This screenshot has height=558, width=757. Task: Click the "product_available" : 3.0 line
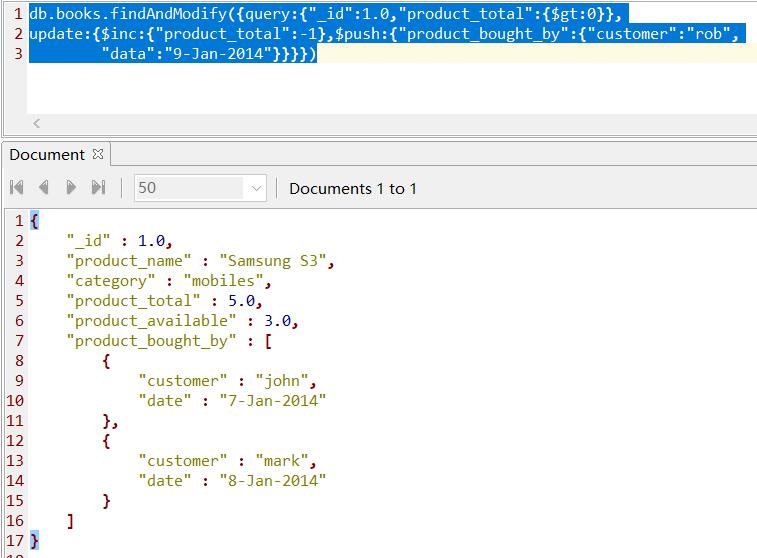coord(182,321)
